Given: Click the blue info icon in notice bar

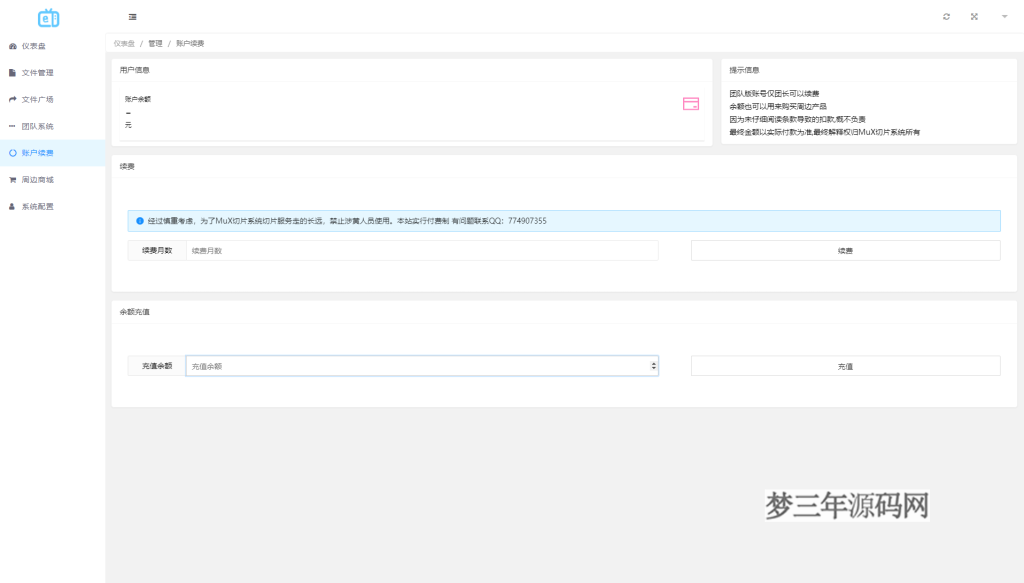Looking at the screenshot, I should click(x=140, y=221).
